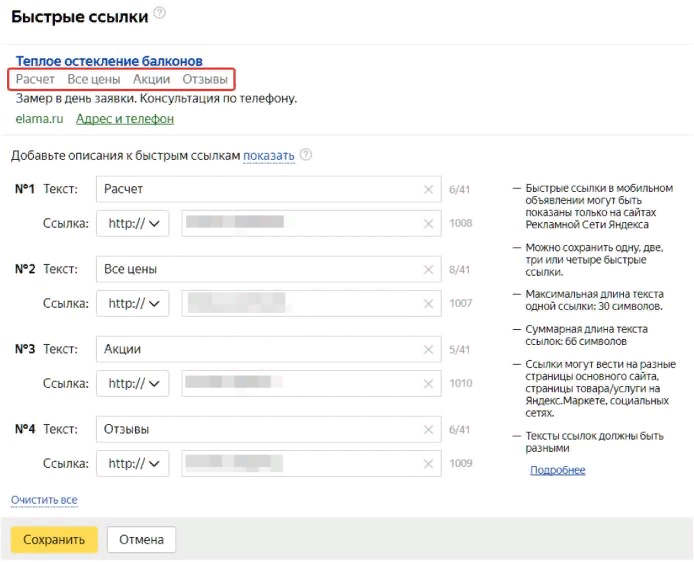Clear the Акции text field with X

(x=428, y=350)
